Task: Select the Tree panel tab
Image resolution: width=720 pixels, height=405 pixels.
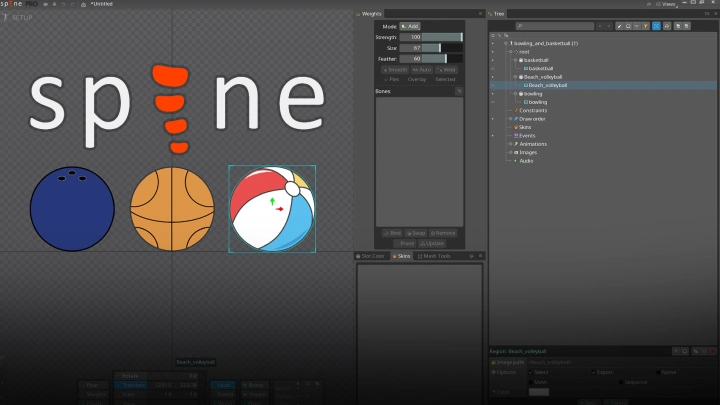Action: pyautogui.click(x=496, y=14)
